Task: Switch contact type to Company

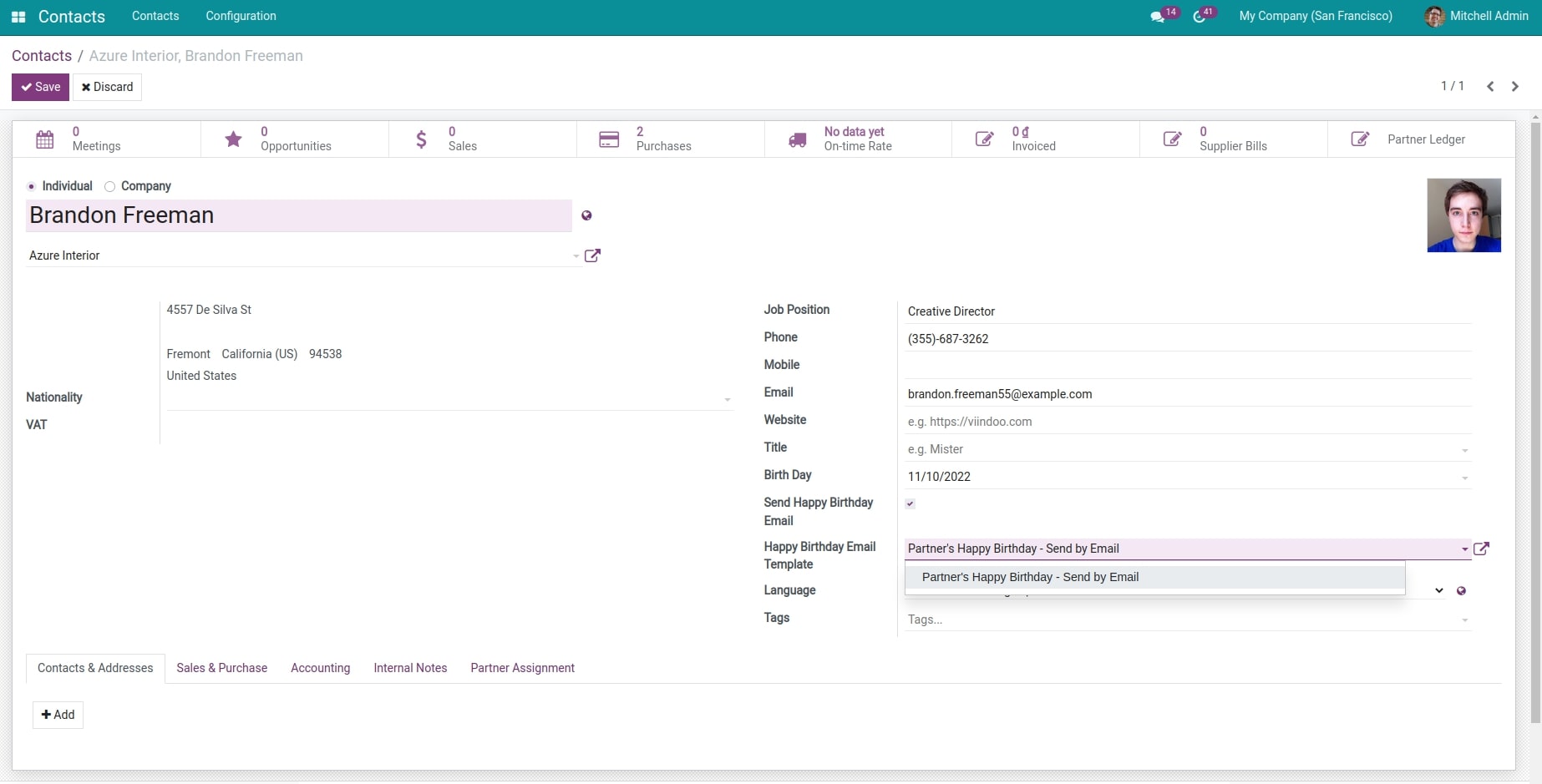Action: tap(109, 186)
